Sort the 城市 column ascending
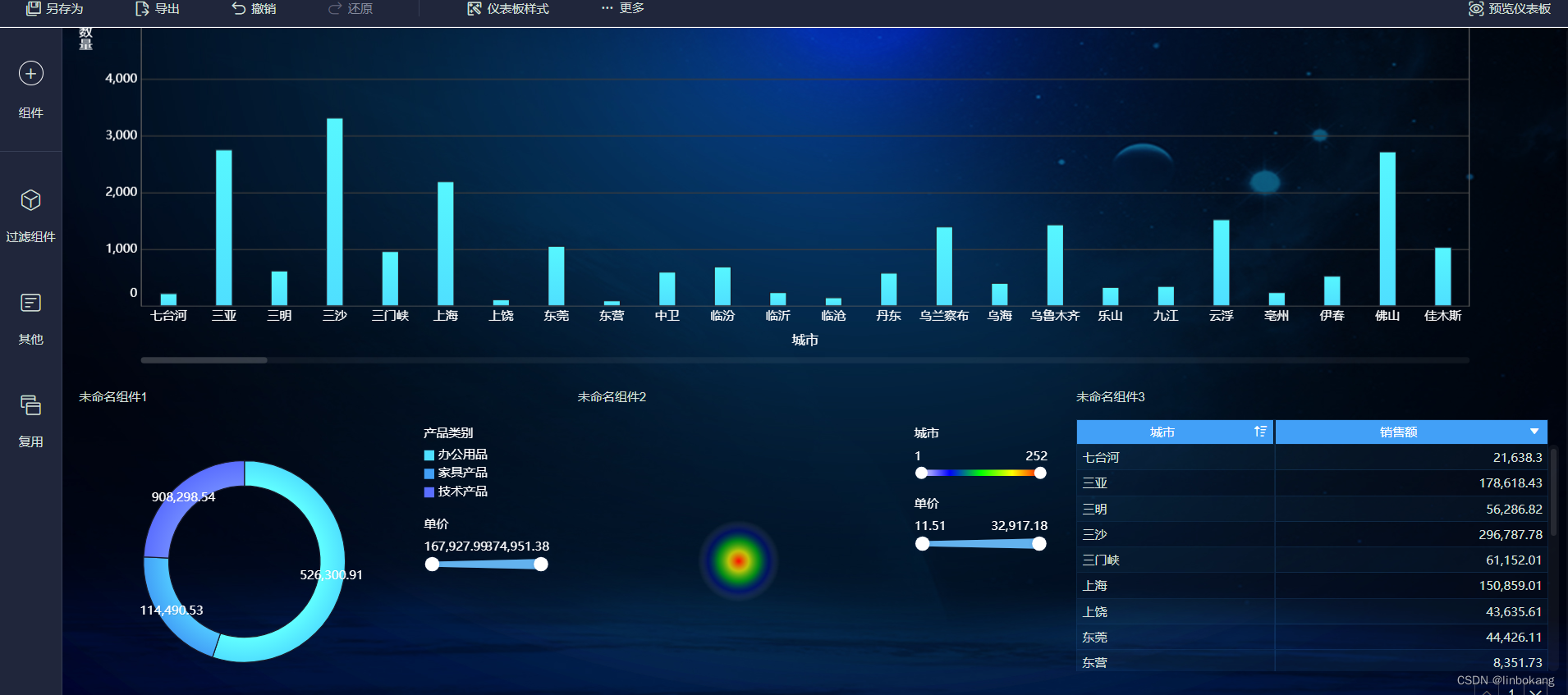This screenshot has width=1568, height=695. click(1260, 432)
